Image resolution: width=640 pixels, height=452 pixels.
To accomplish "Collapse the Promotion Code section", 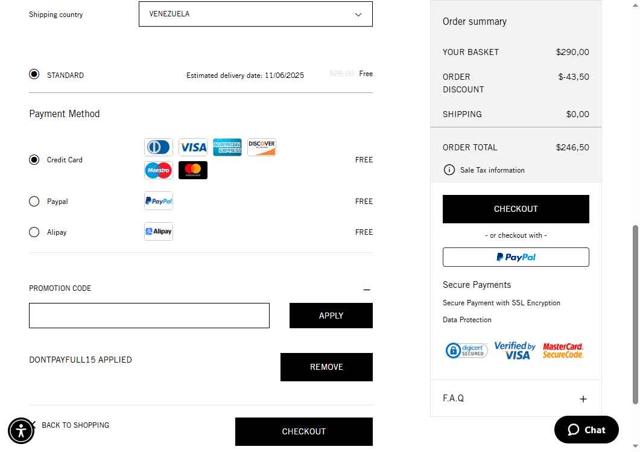I will click(366, 289).
